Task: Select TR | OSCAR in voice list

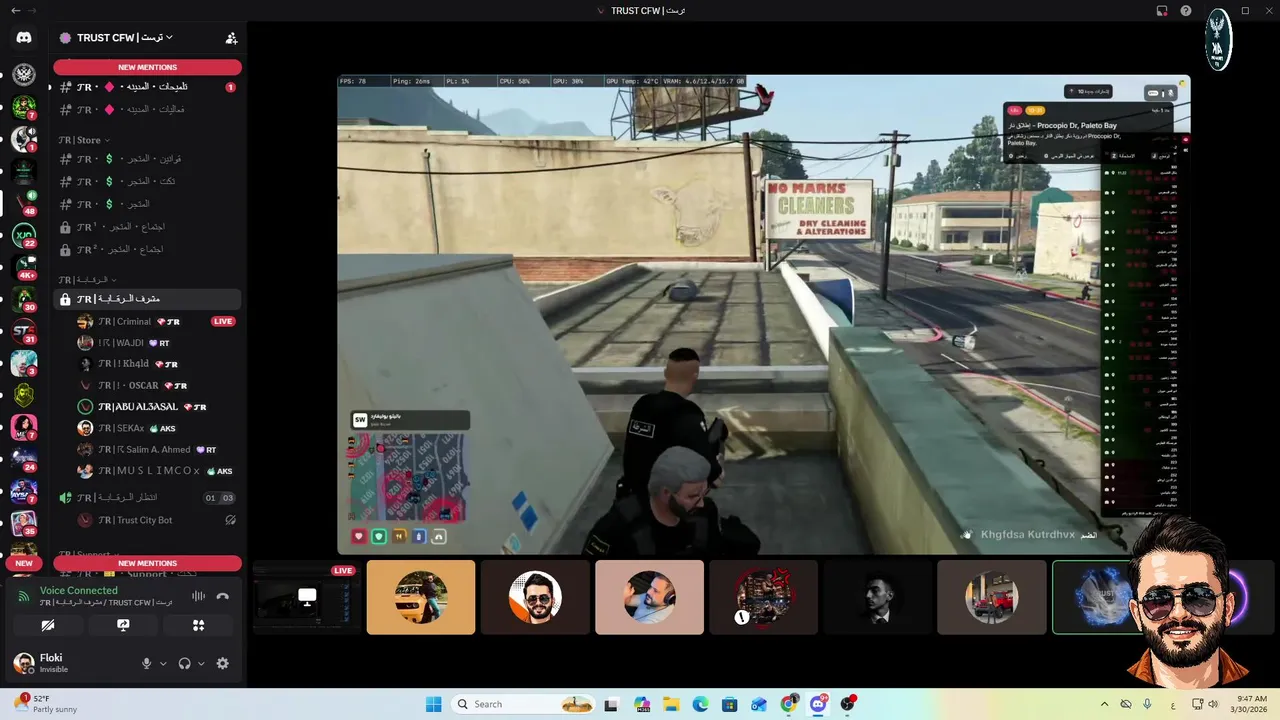Action: point(157,385)
